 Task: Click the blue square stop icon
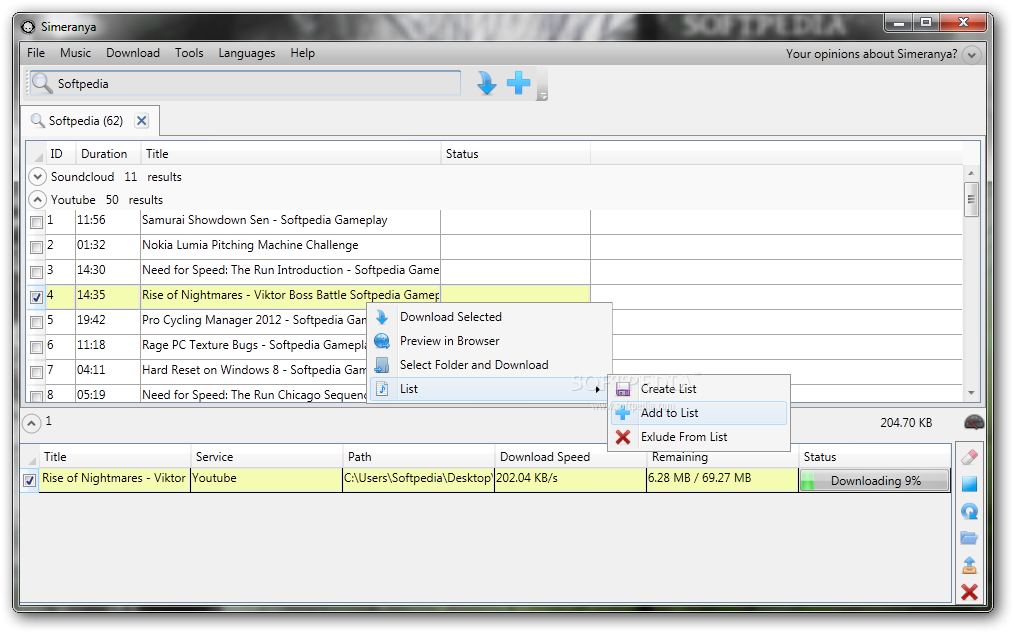[x=969, y=484]
